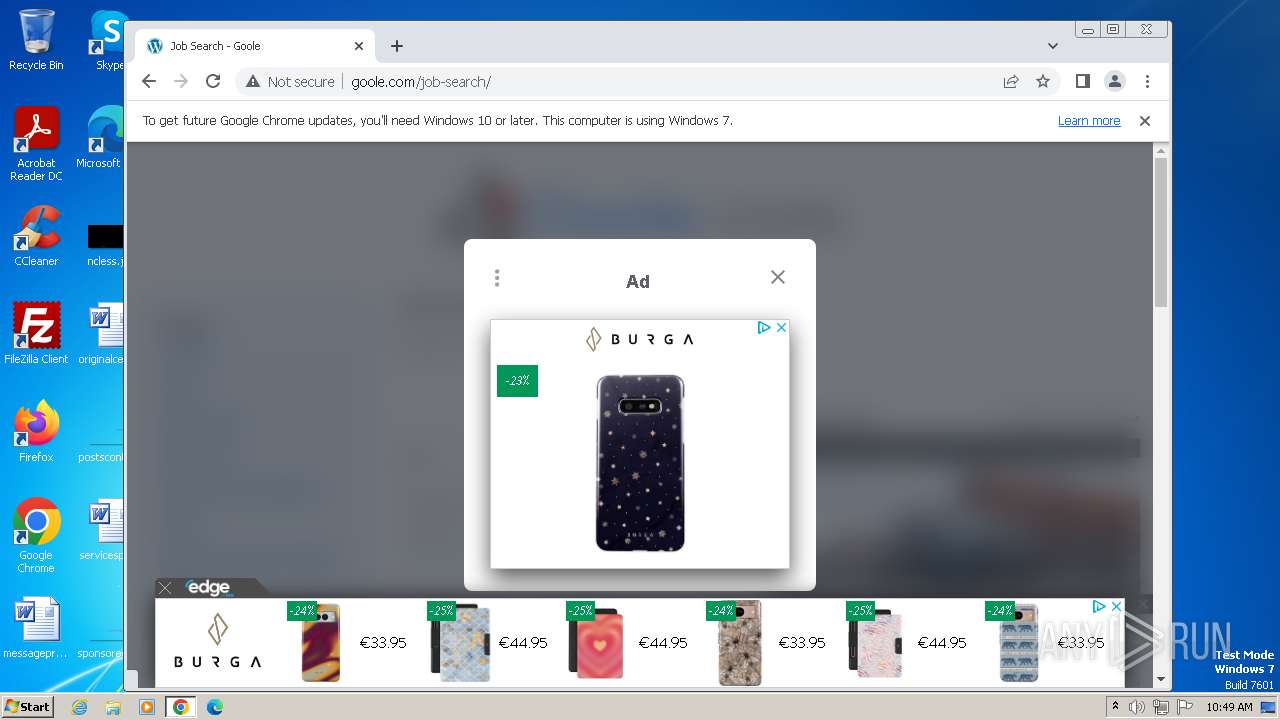Close the bottom banner ad
1280x720 pixels.
[x=1116, y=606]
